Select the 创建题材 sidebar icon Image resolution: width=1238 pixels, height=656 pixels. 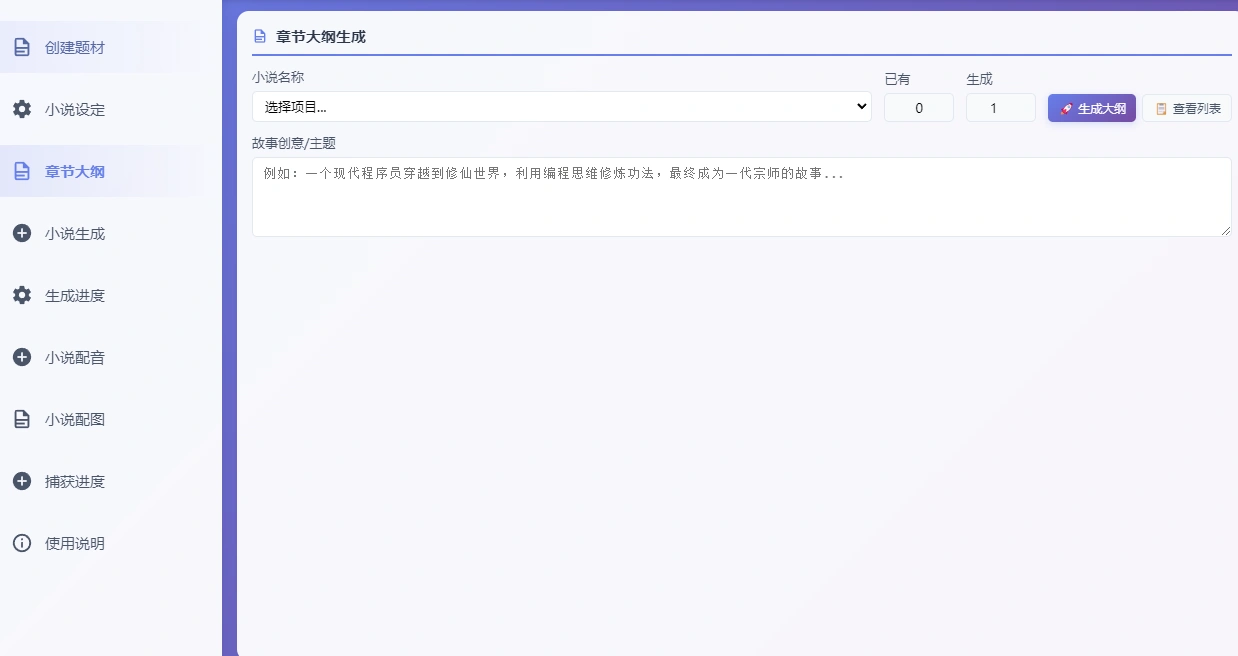coord(22,47)
